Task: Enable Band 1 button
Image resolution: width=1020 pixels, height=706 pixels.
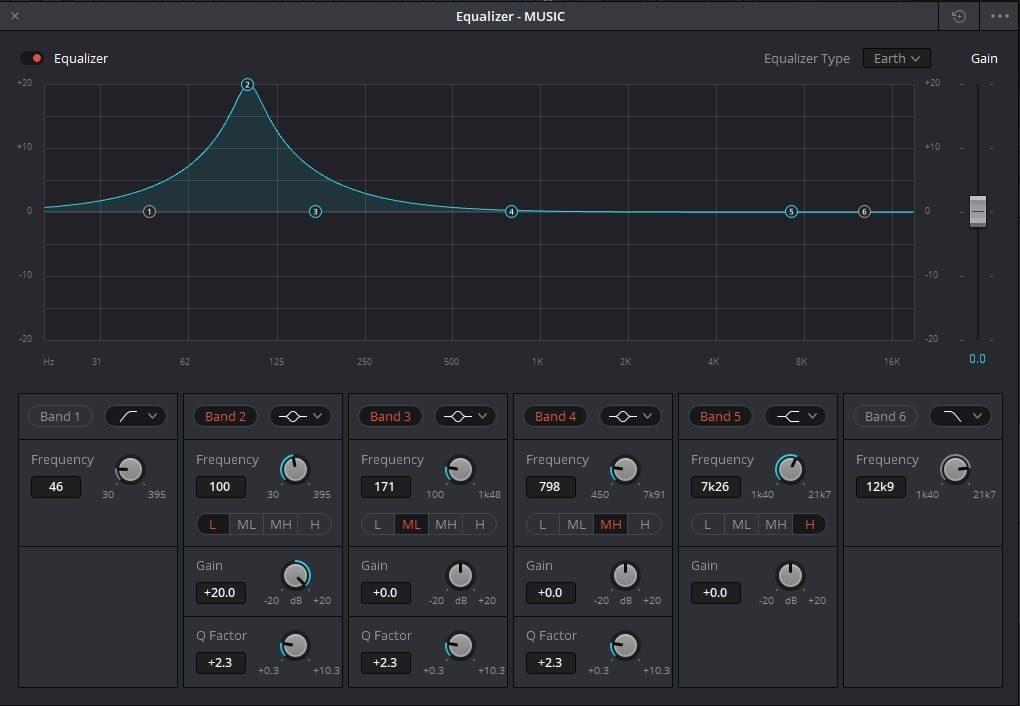Action: pos(60,416)
